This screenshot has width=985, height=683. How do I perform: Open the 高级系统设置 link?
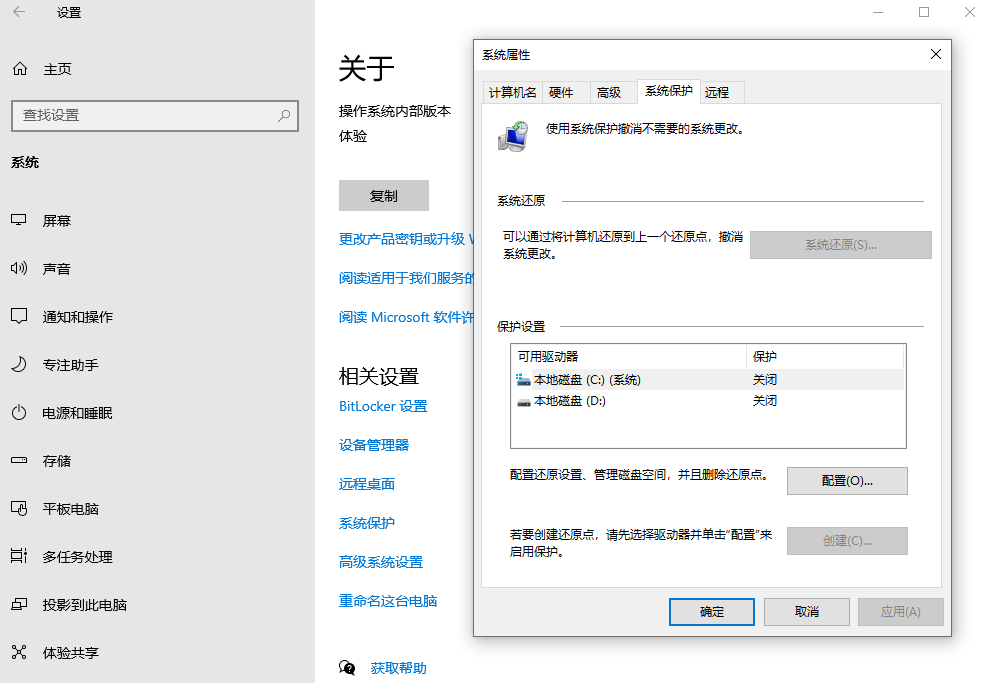coord(381,562)
